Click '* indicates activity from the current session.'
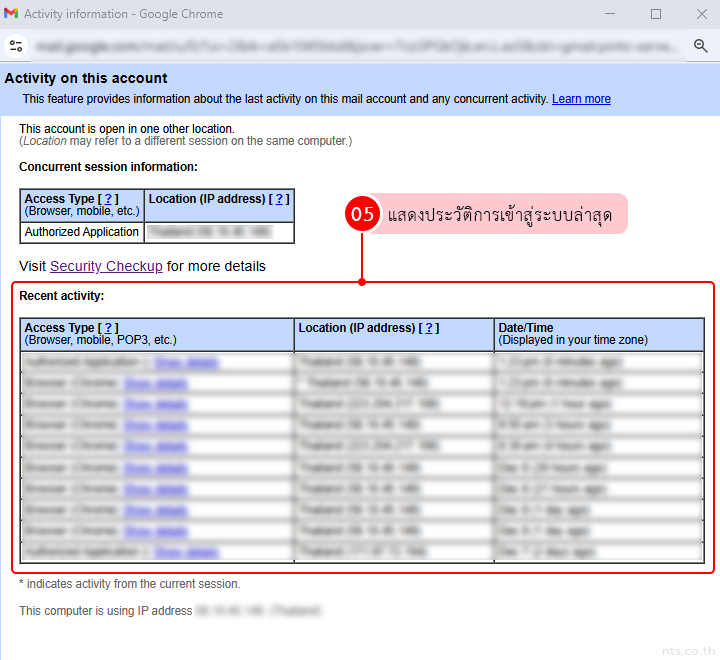The width and height of the screenshot is (720, 660). 129,584
